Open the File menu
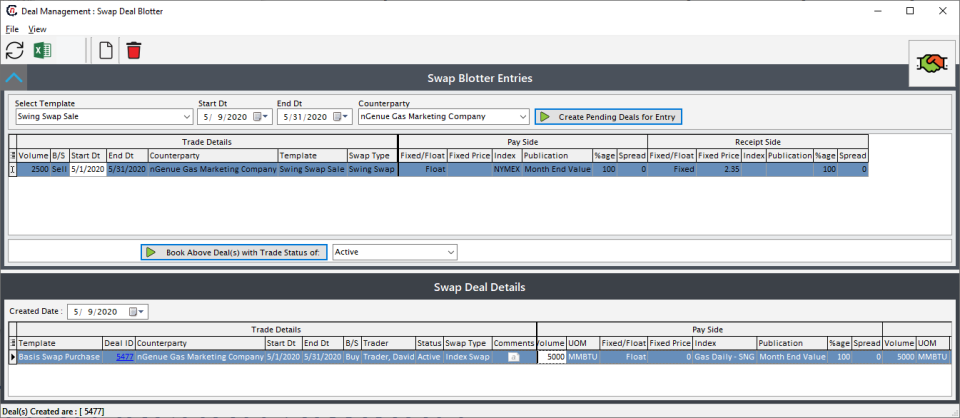The width and height of the screenshot is (960, 418). (x=12, y=29)
